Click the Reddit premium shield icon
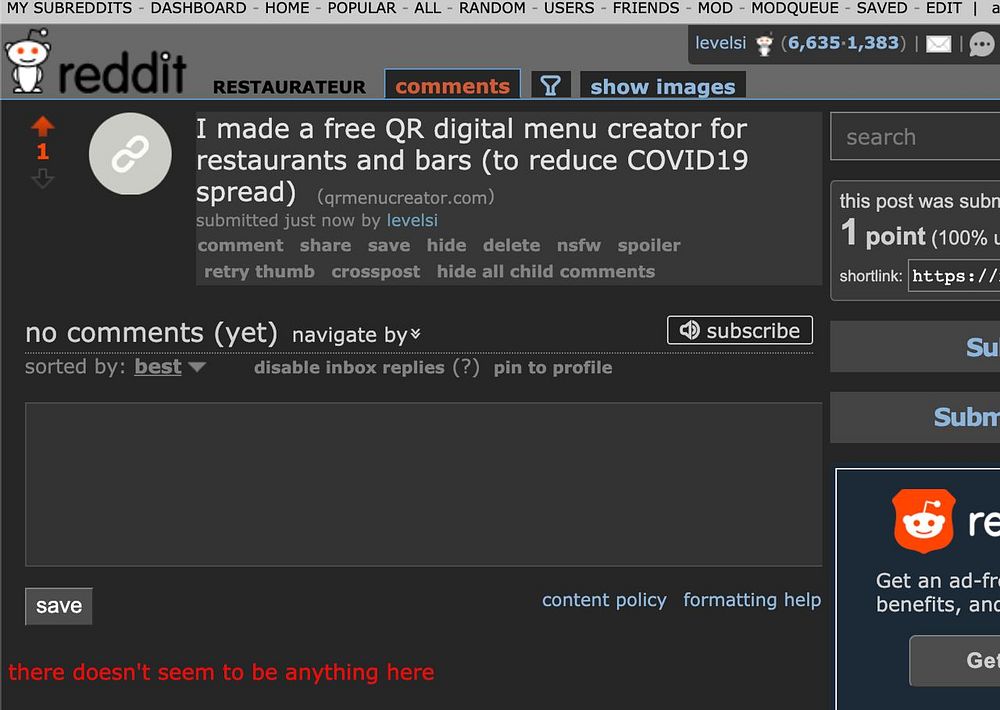The height and width of the screenshot is (710, 1000). [923, 521]
